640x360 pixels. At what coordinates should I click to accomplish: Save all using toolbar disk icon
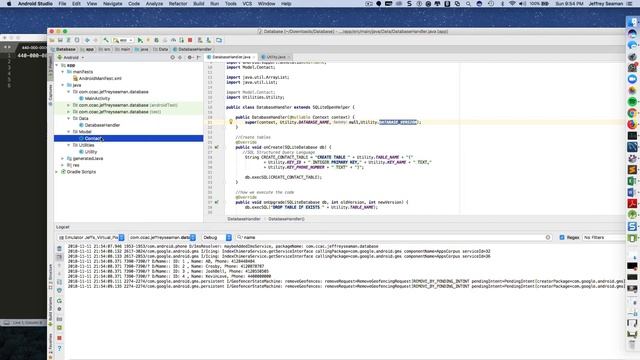[60, 40]
